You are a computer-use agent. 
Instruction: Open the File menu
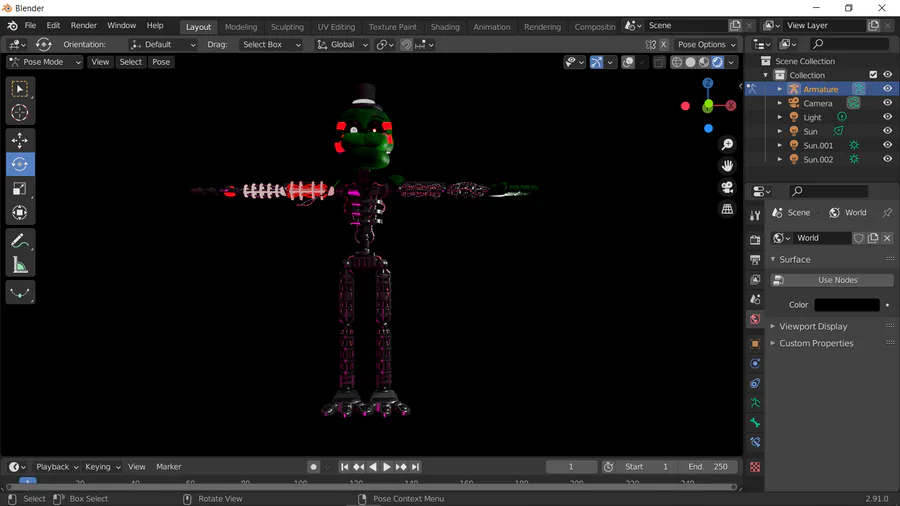tap(30, 25)
